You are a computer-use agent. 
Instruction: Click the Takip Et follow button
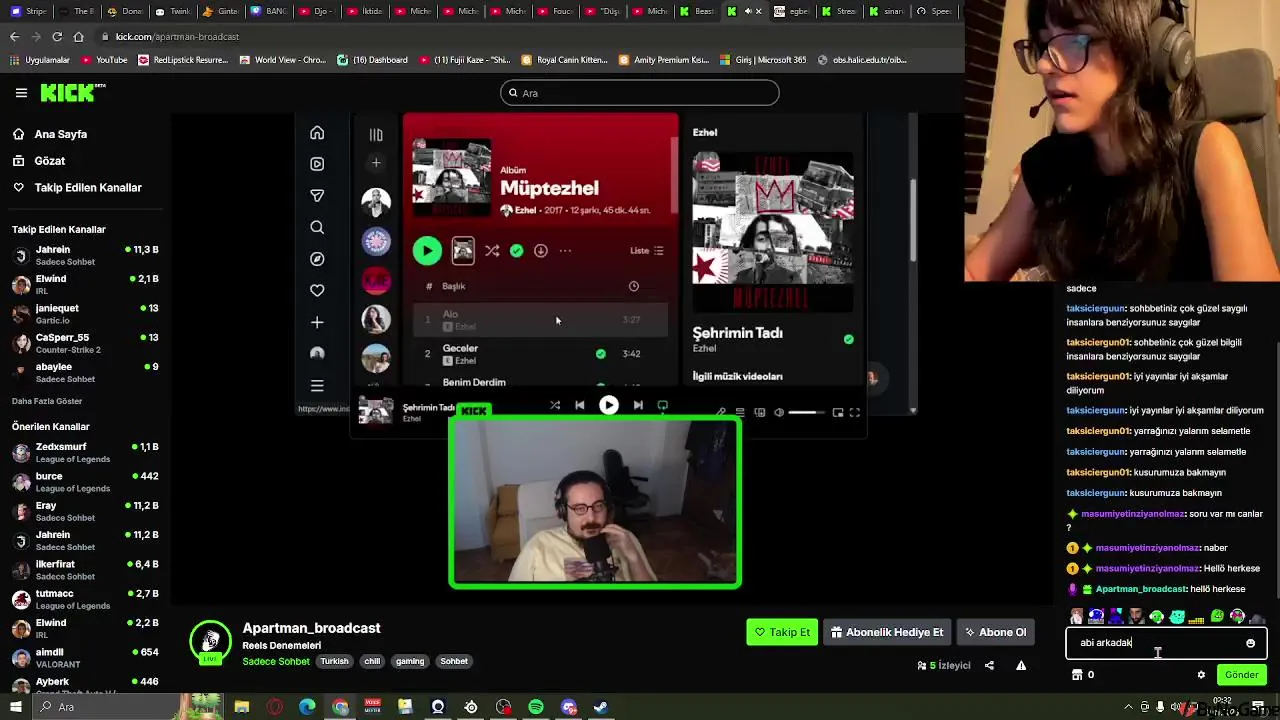782,632
